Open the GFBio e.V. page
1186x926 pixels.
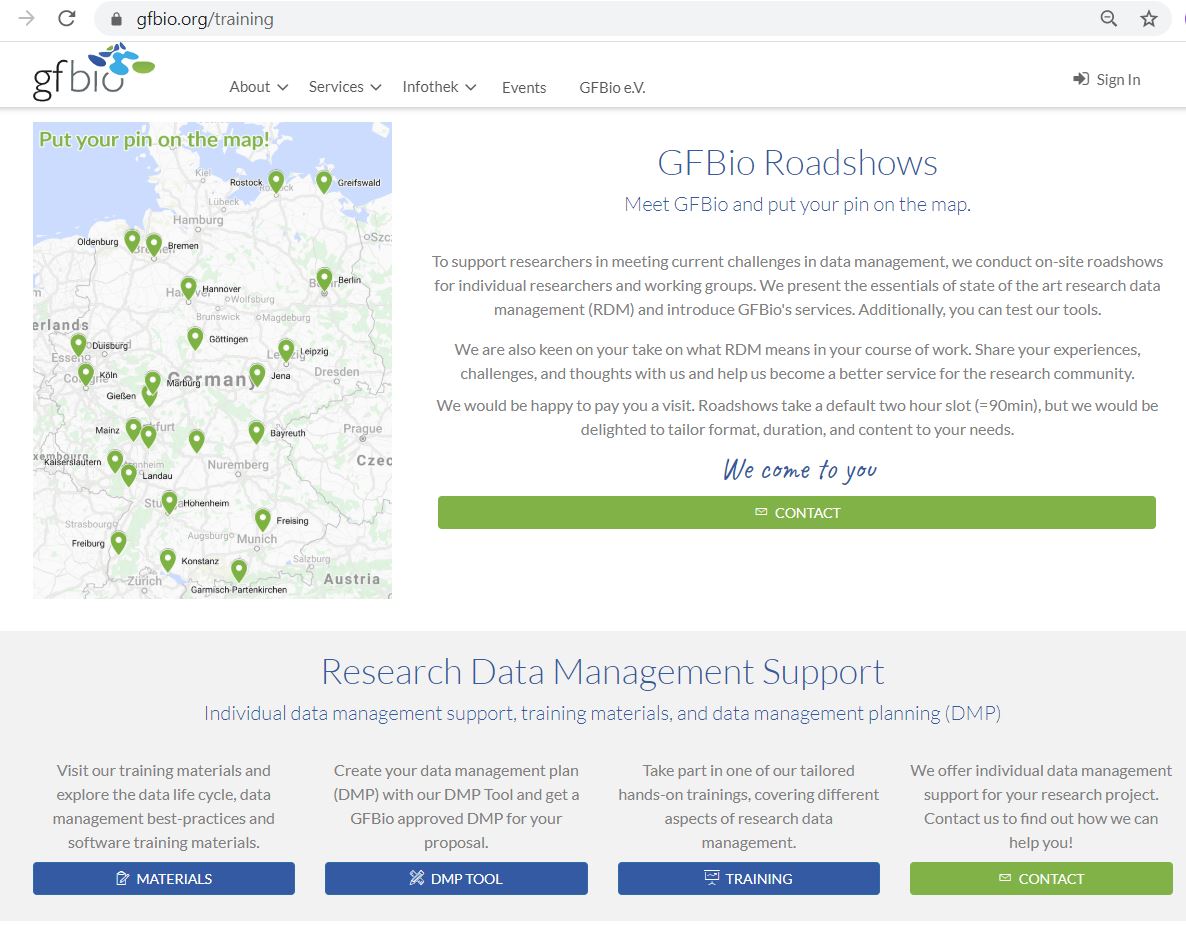point(613,88)
